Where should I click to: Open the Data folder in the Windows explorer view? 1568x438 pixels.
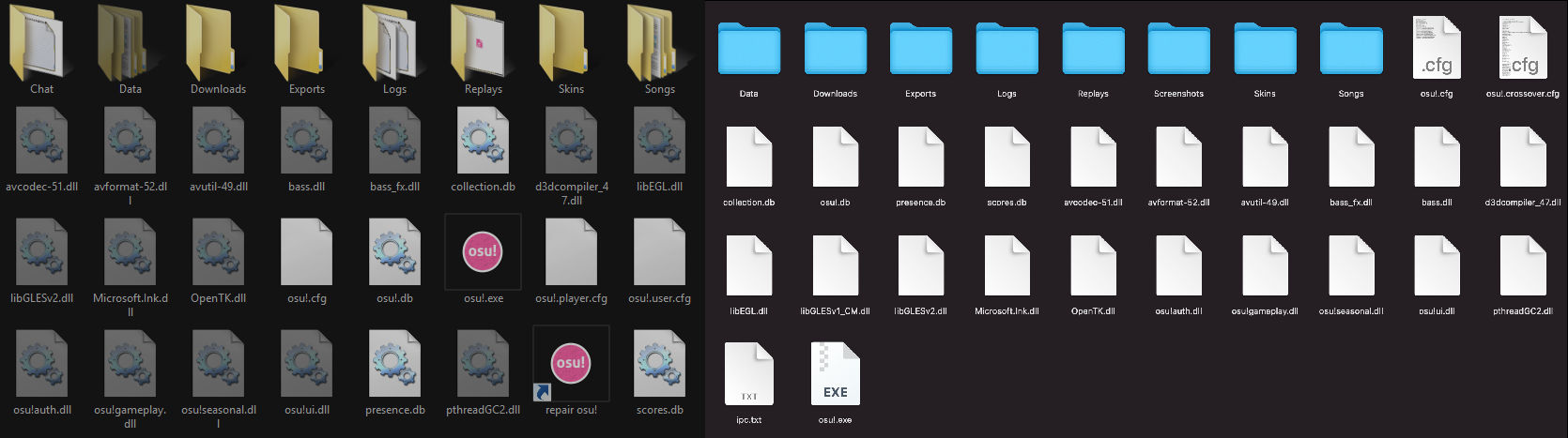(131, 43)
